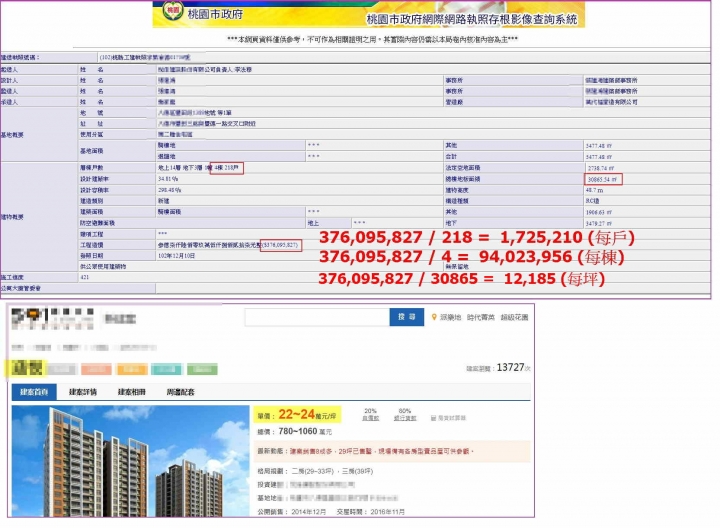The image size is (720, 528).
Task: Click the permit image query system banner title
Action: tap(472, 19)
